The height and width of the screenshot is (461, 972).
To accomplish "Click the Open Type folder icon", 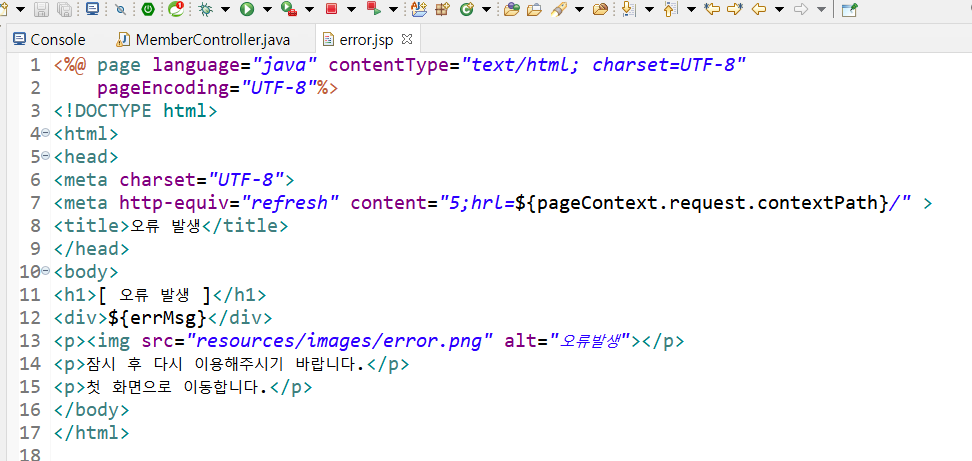I will (x=511, y=9).
